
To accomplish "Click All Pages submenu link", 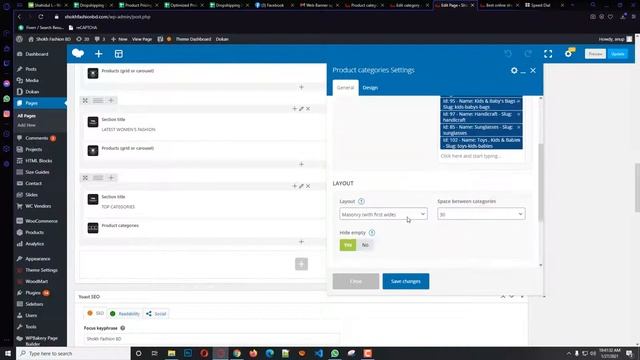I will 27,116.
